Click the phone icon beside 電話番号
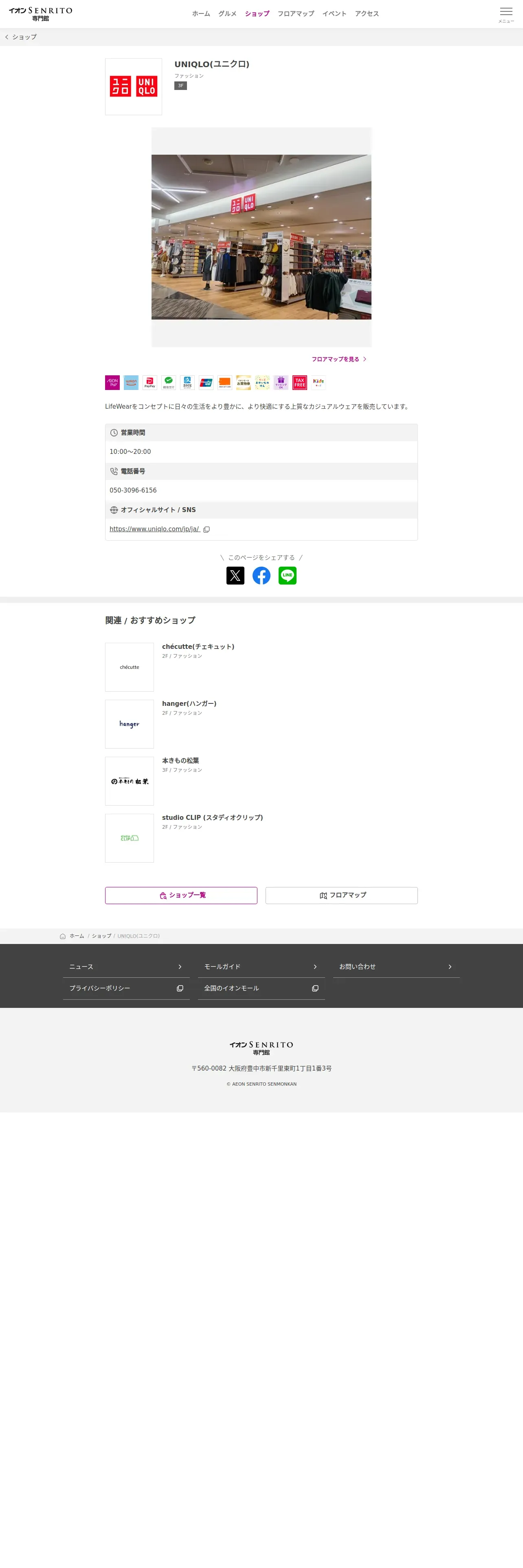This screenshot has width=523, height=1568. tap(114, 471)
